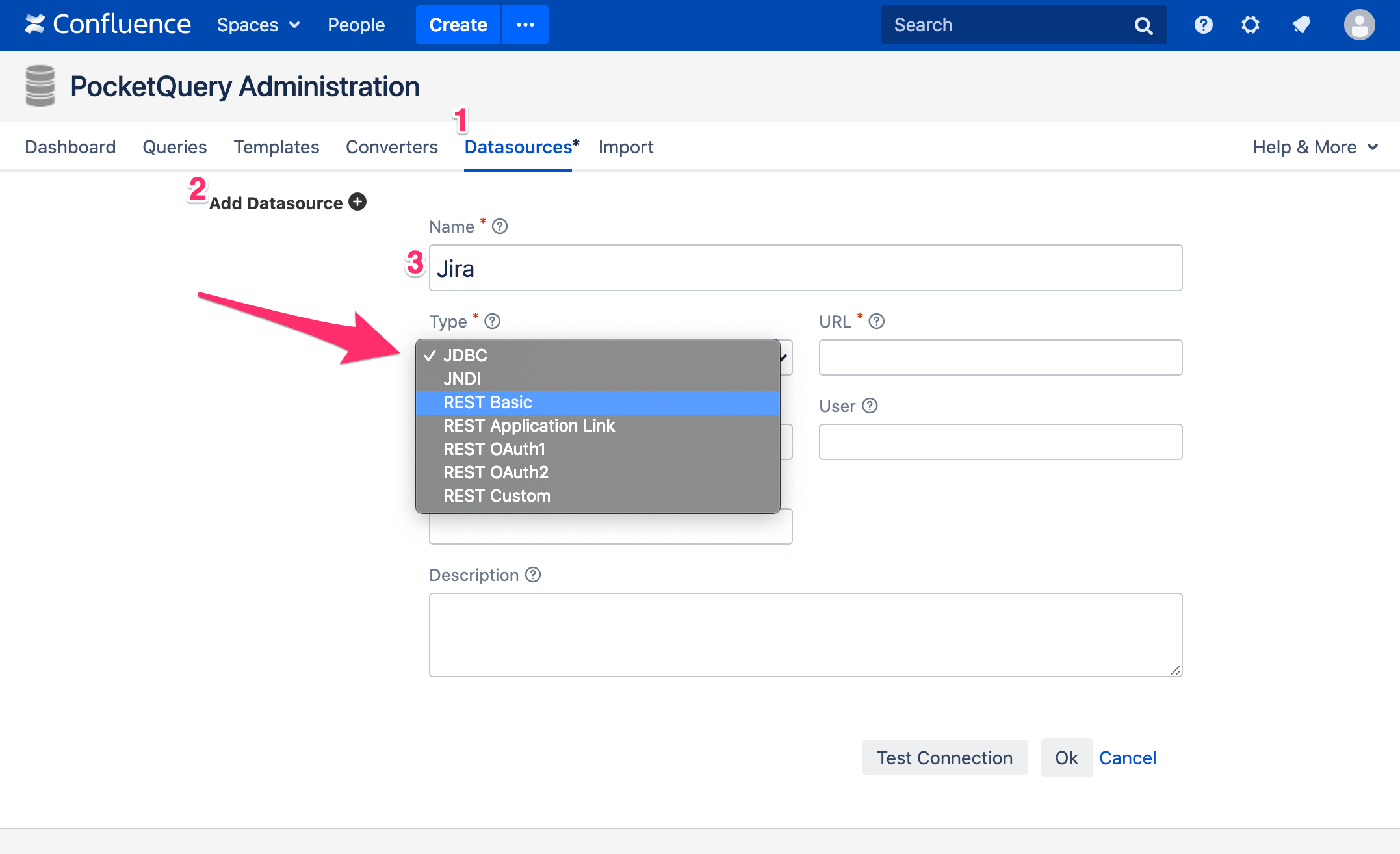This screenshot has width=1400, height=854.
Task: Show help for the Description field
Action: coord(533,575)
